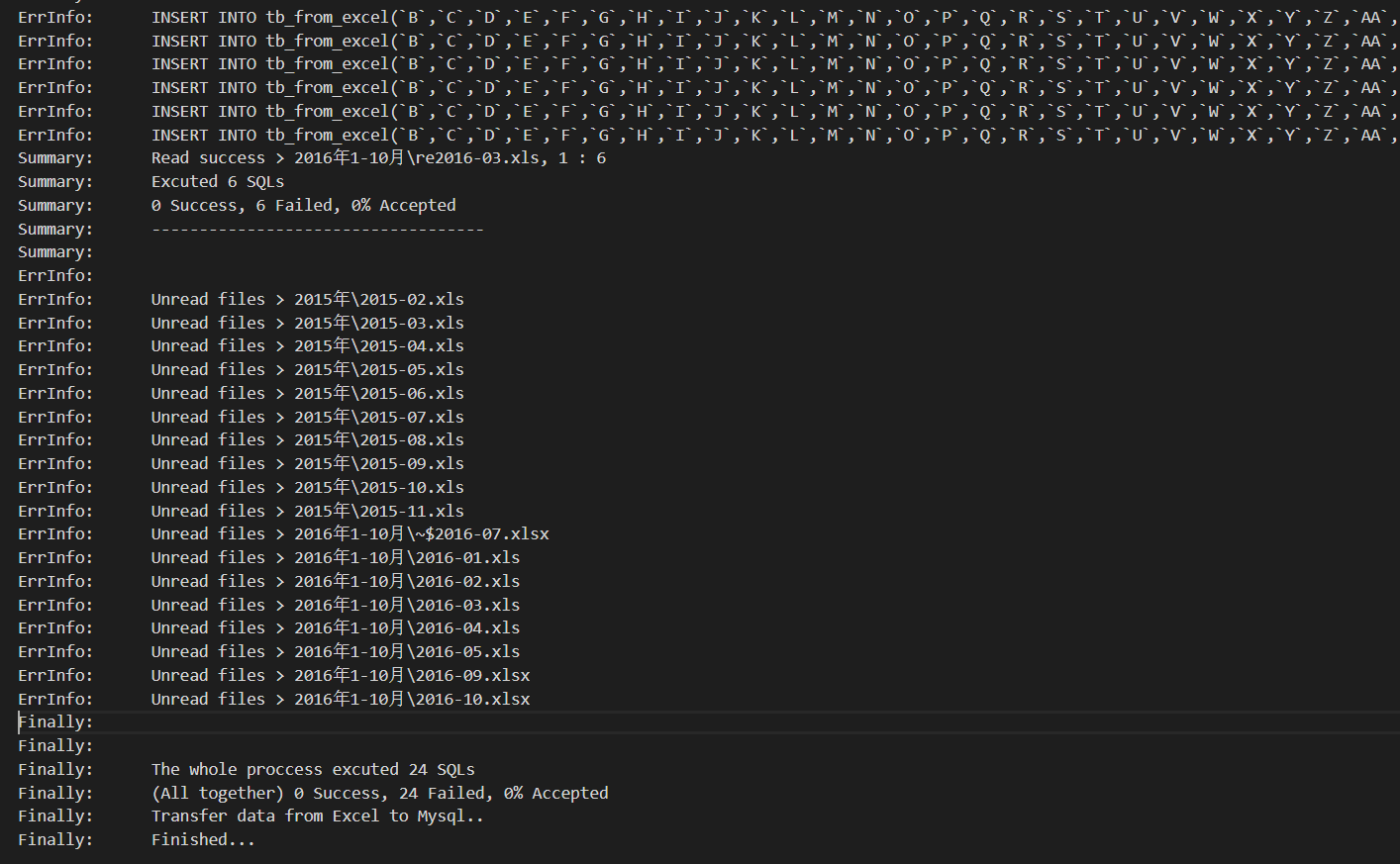
Task: Click the 2016-09.xlsx unread entry
Action: 341,676
